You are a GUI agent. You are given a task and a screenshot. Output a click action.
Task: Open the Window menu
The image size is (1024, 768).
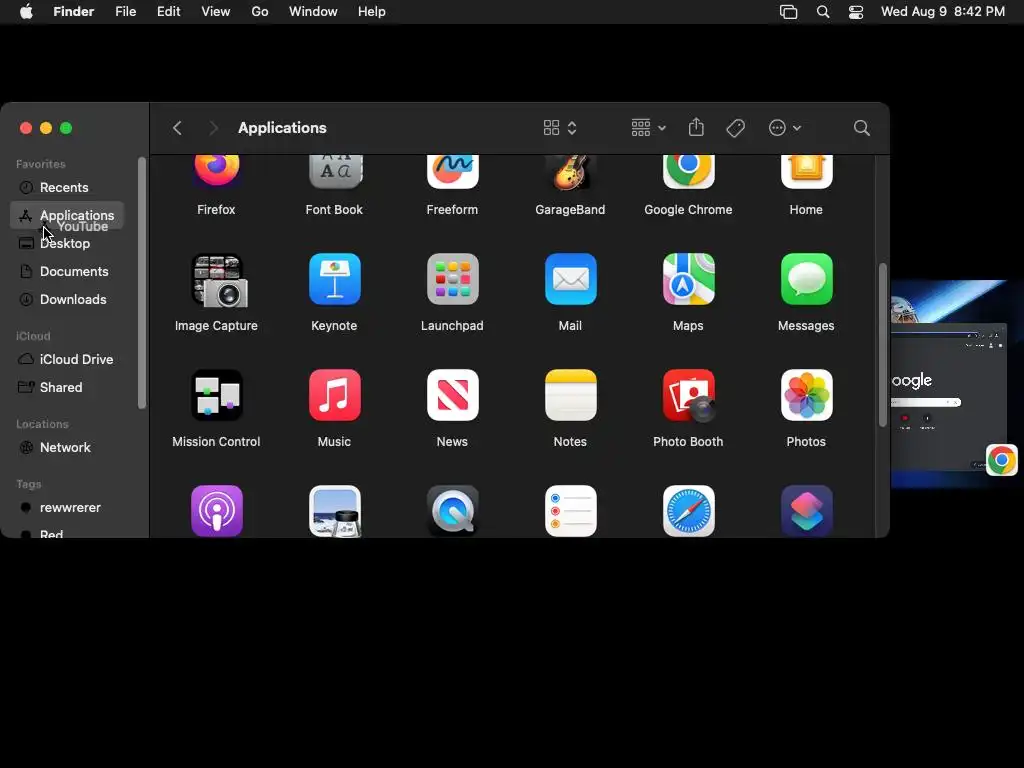tap(313, 12)
